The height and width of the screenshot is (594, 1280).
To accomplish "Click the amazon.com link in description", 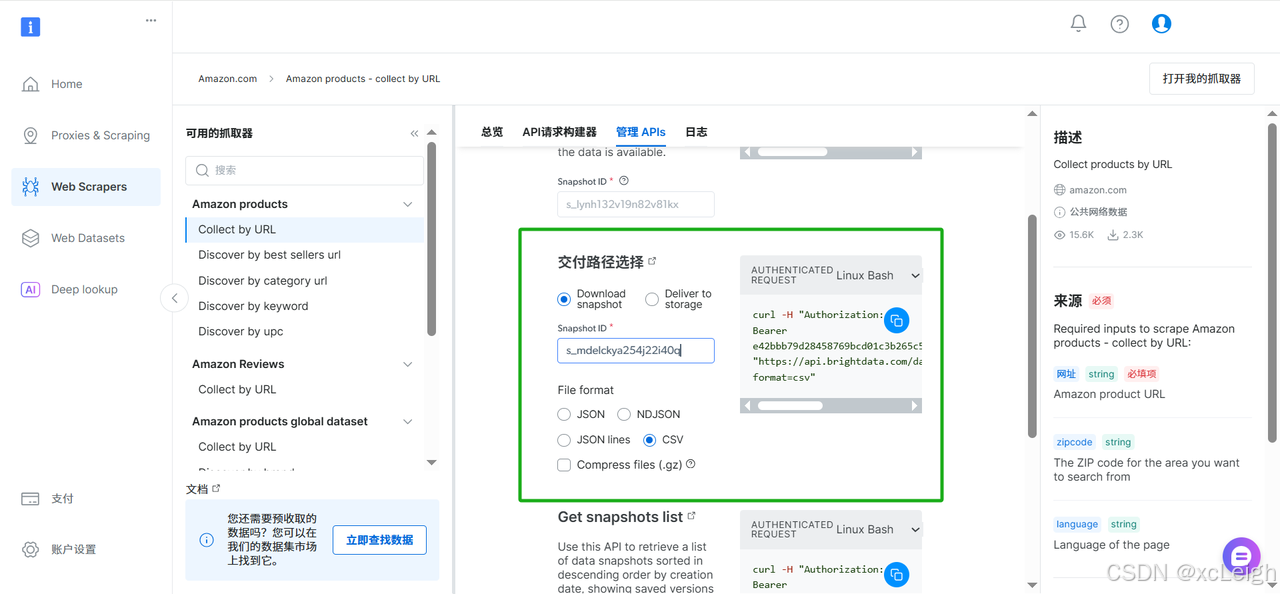I will (1098, 190).
